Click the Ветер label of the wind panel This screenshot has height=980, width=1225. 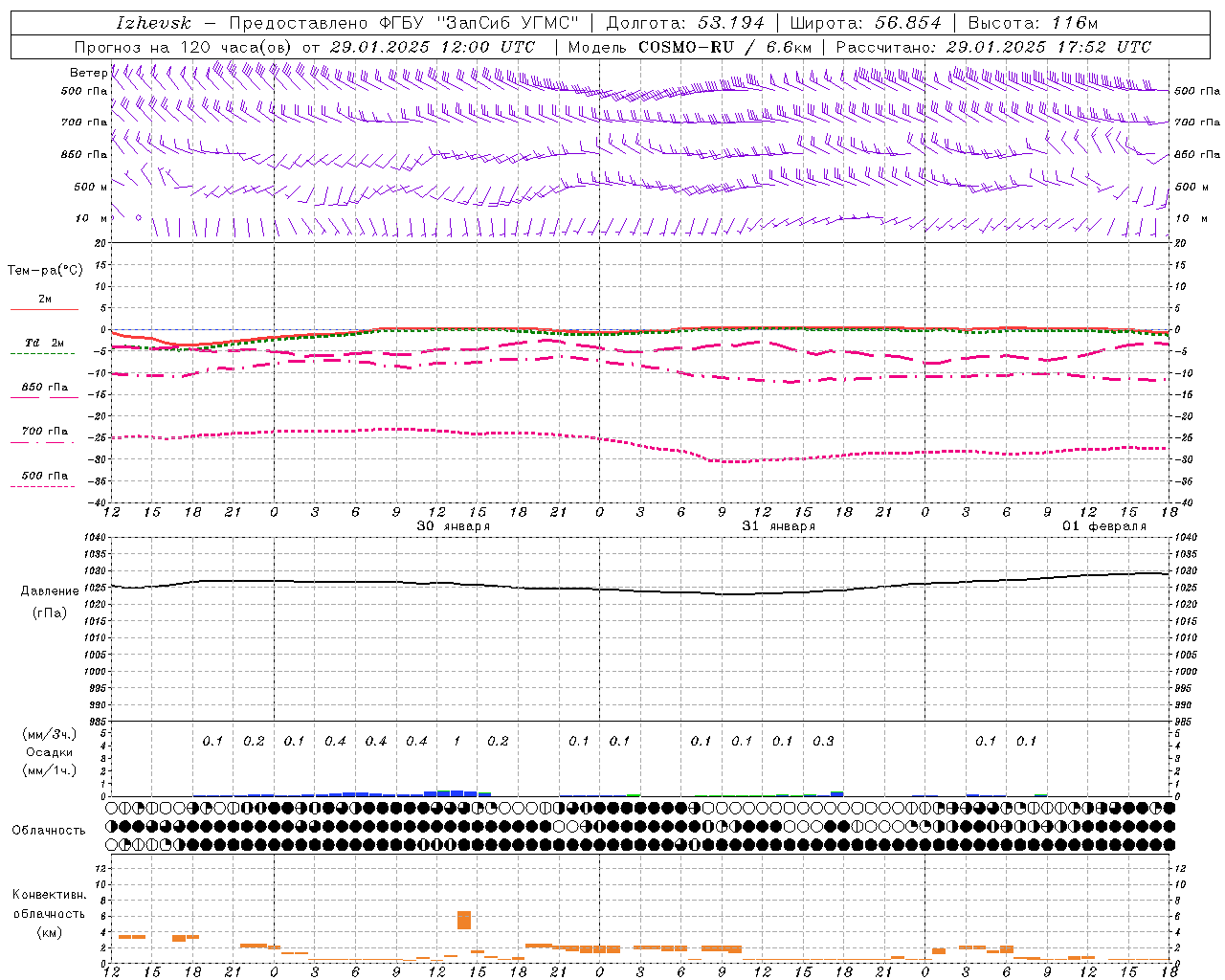(x=88, y=73)
